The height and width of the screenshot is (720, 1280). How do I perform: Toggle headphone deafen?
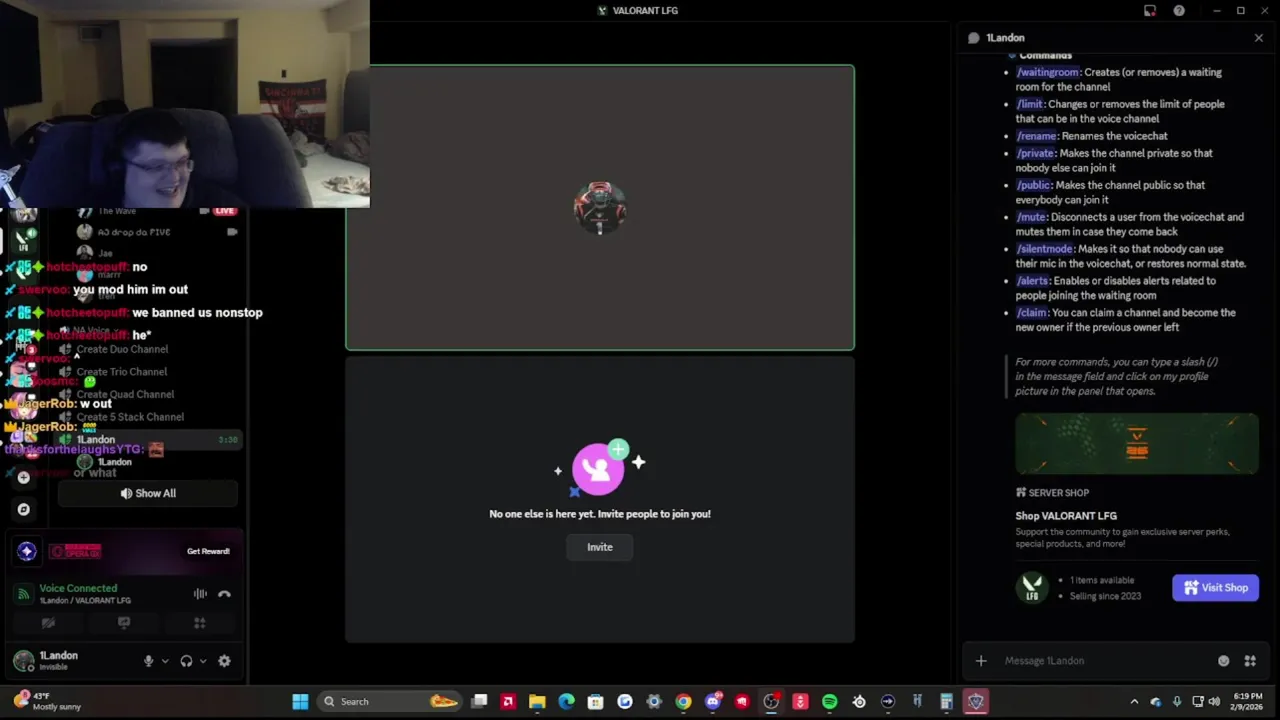186,661
